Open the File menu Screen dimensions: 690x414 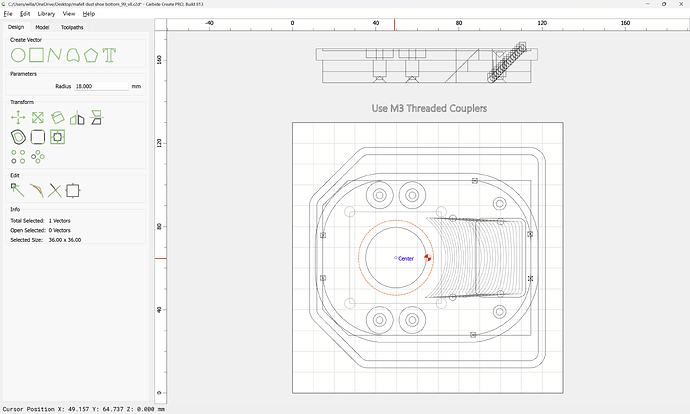pyautogui.click(x=8, y=14)
